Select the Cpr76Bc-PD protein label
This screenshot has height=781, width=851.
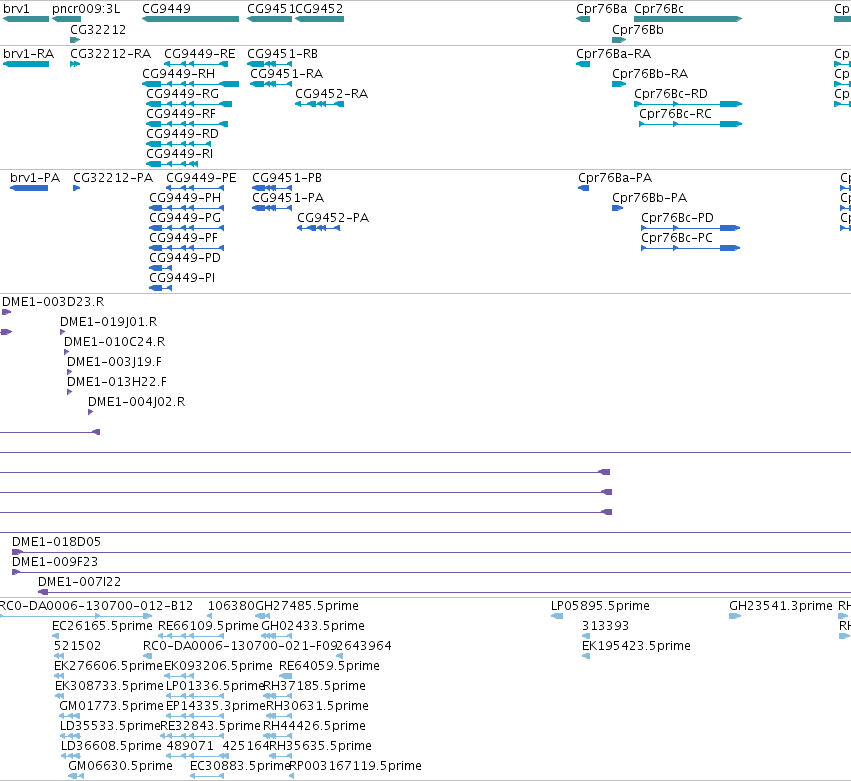pos(677,218)
